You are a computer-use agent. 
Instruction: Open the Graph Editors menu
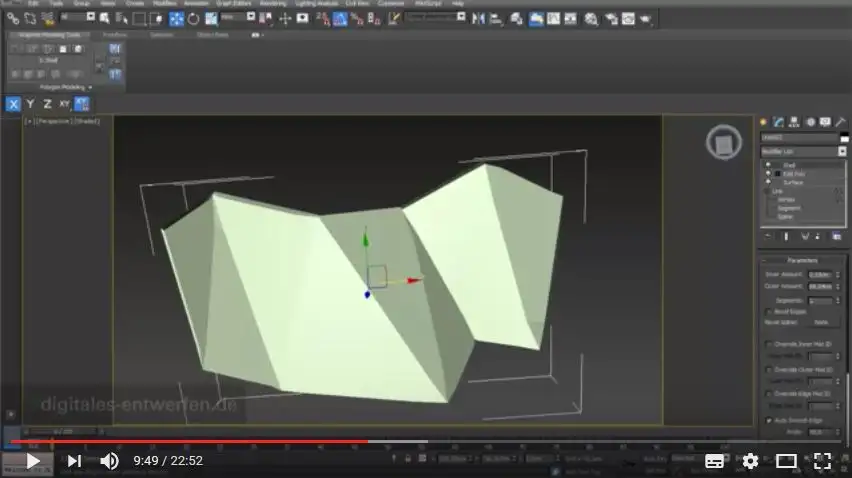(234, 3)
